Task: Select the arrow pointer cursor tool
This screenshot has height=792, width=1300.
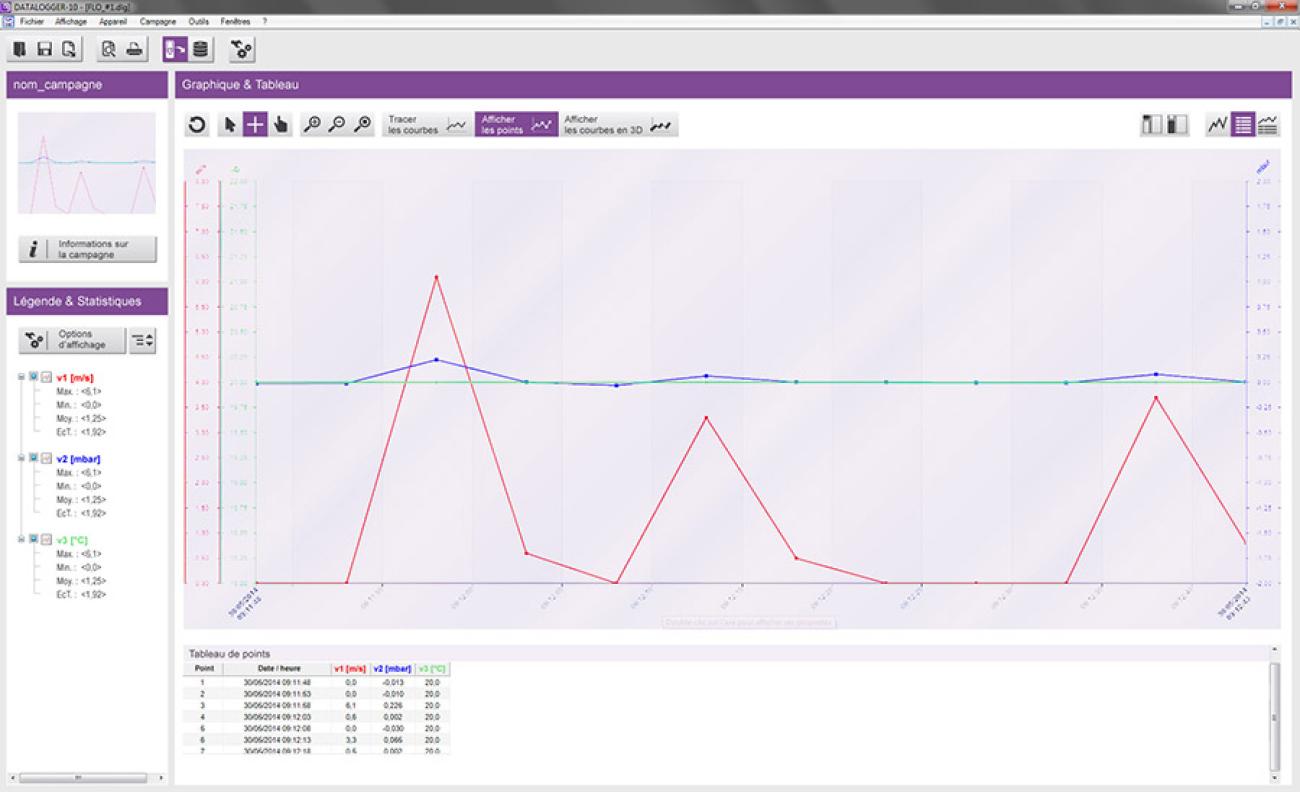Action: click(x=230, y=124)
